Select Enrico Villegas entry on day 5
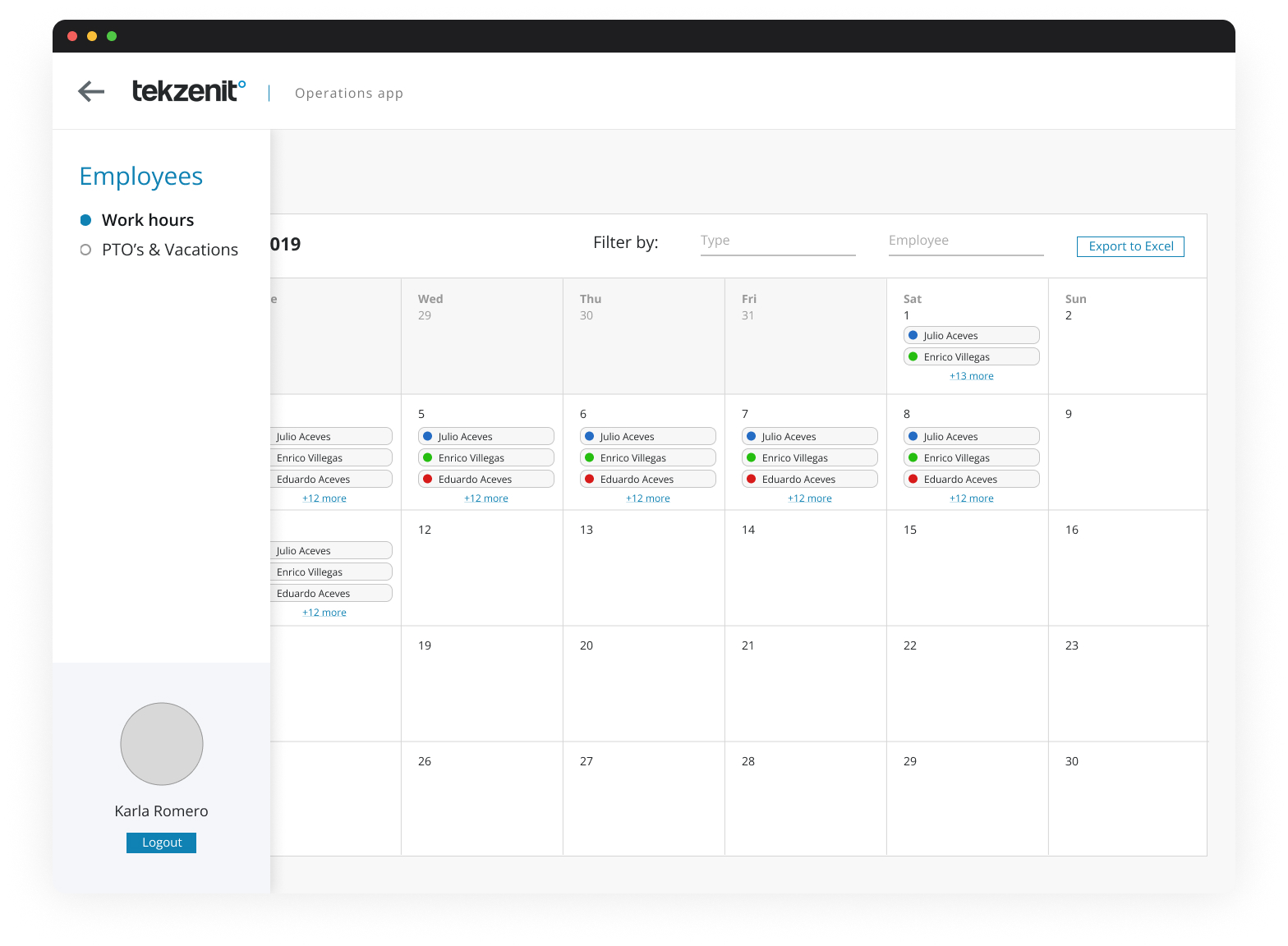Screen dimensions: 1288x946 (486, 457)
